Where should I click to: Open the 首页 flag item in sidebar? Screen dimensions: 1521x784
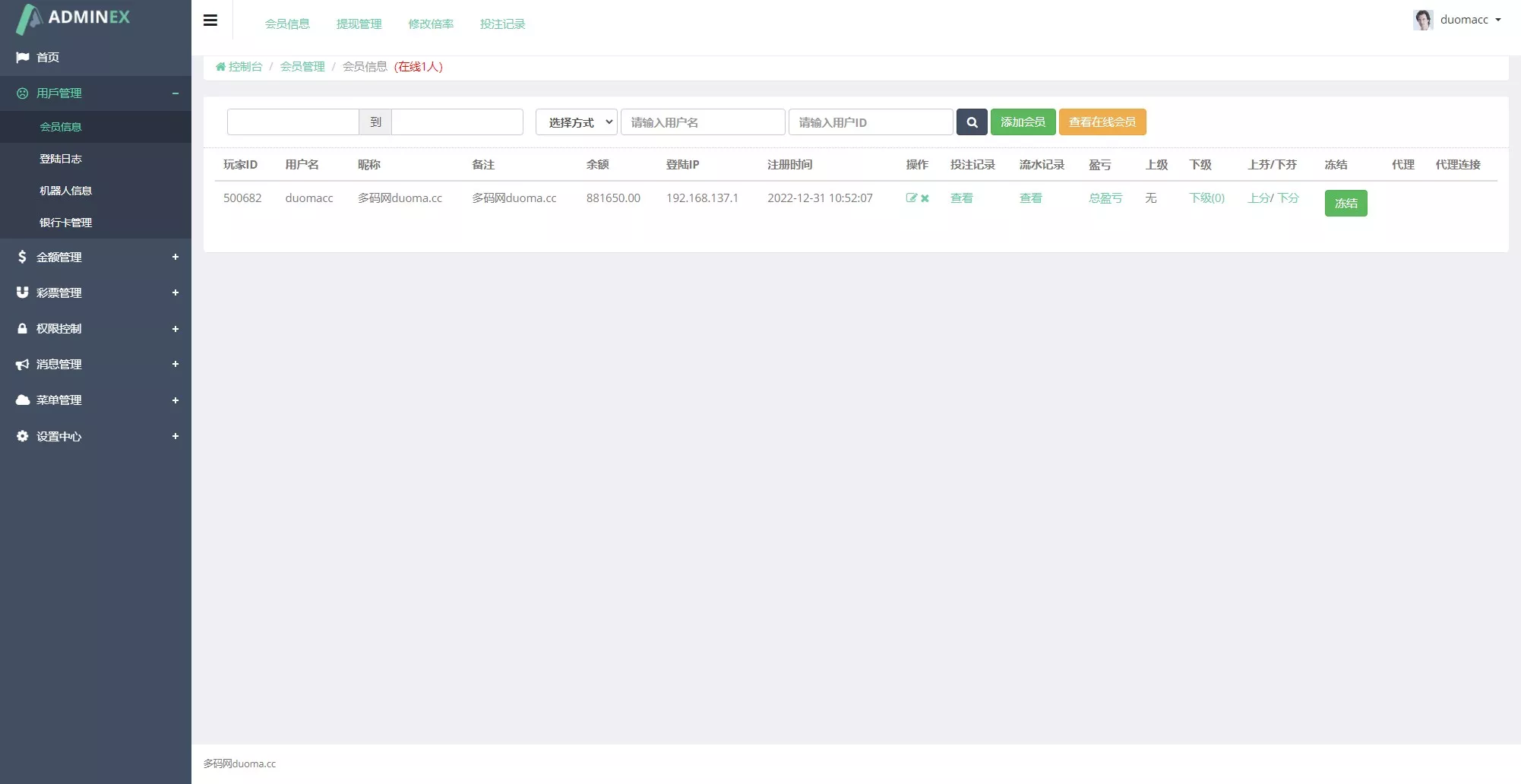[x=47, y=58]
